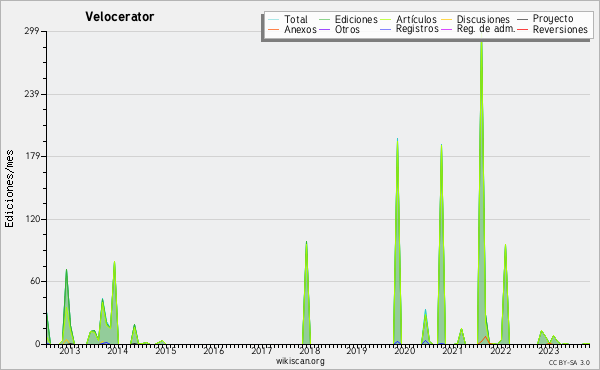Click the 2019 x-axis label

click(x=357, y=351)
